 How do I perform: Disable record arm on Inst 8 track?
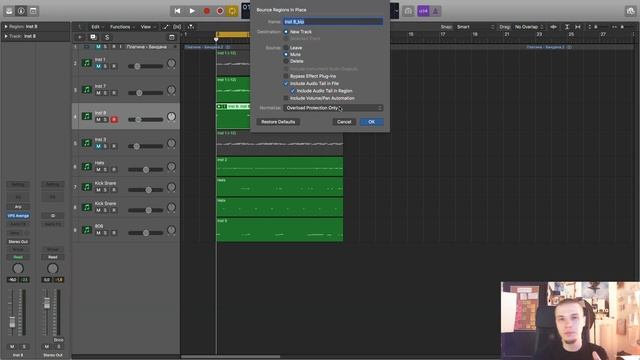pos(114,120)
